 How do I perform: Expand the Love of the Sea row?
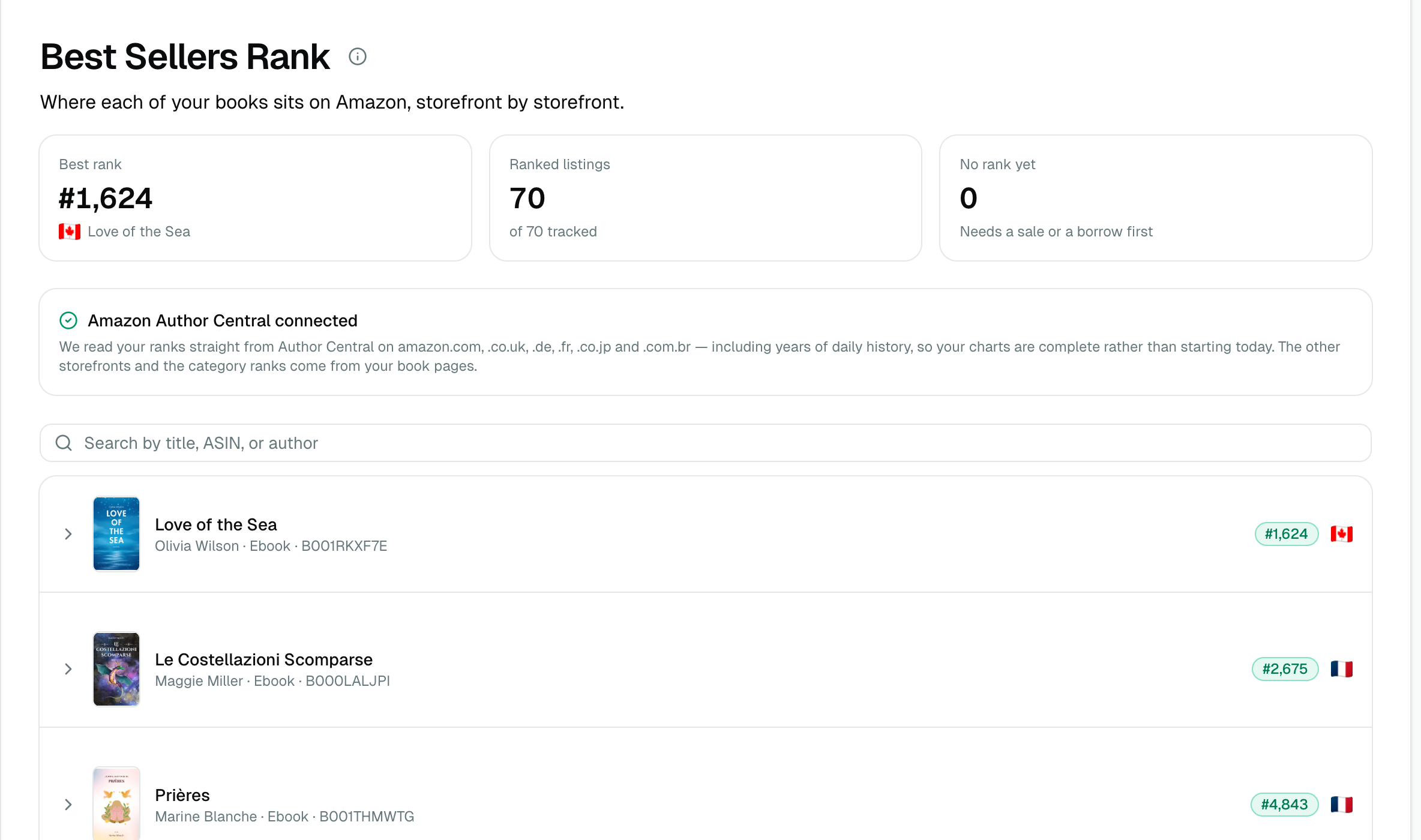[x=68, y=534]
